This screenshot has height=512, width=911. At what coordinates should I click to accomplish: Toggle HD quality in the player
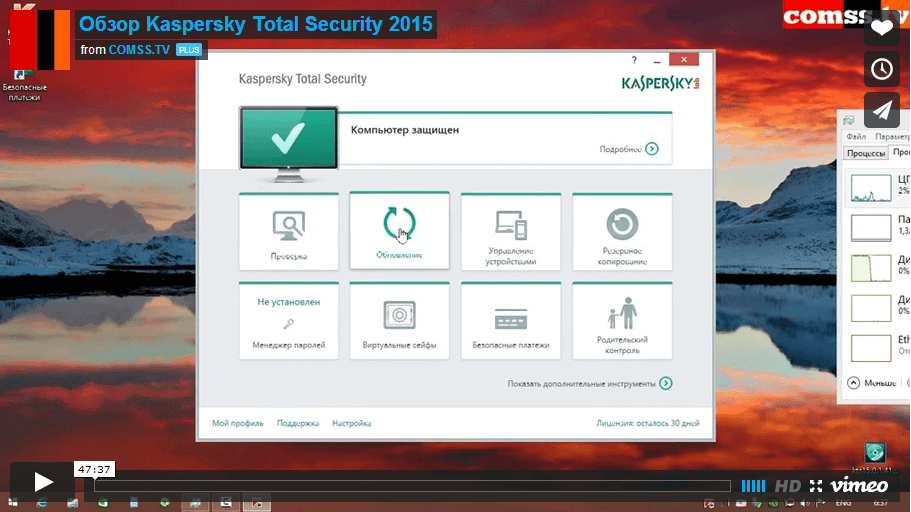click(788, 486)
